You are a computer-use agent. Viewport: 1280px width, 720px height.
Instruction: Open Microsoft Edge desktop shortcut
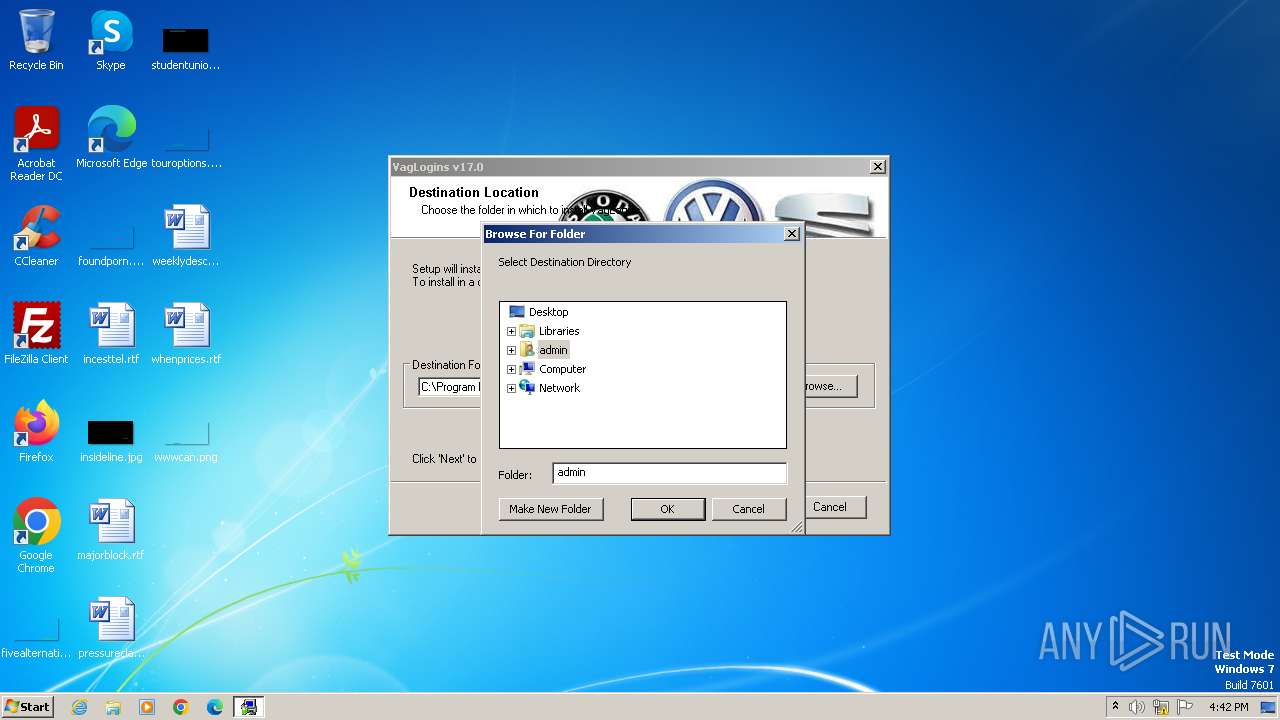point(111,138)
